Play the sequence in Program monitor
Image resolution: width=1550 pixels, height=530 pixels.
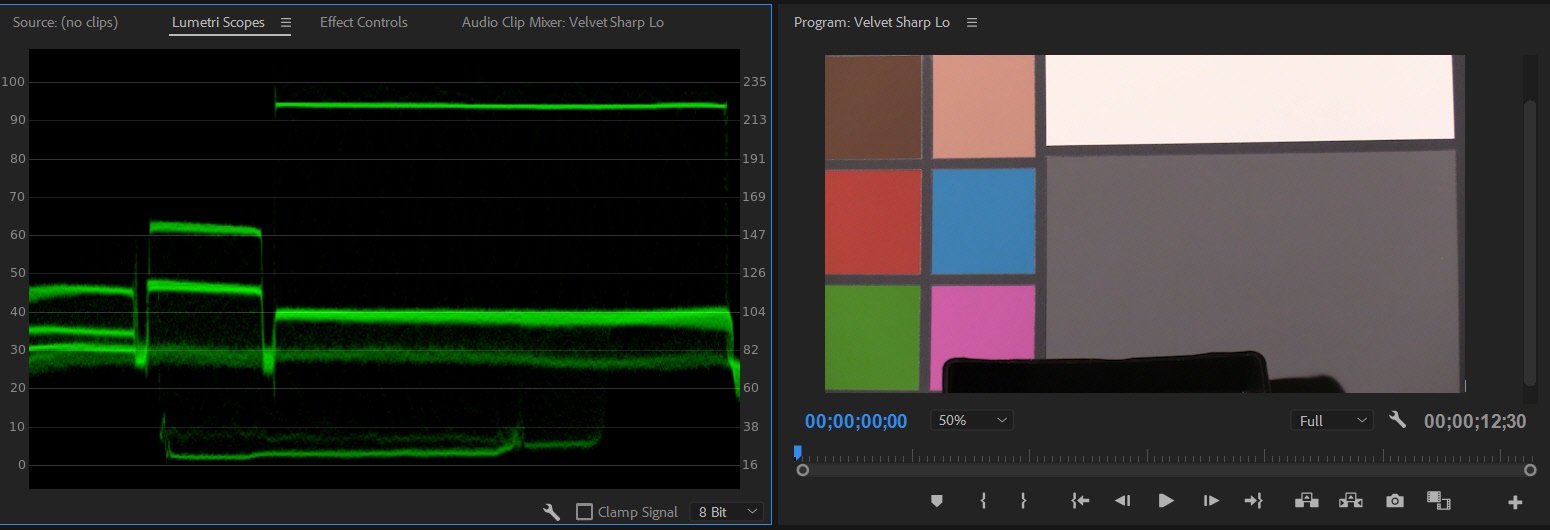(1166, 501)
